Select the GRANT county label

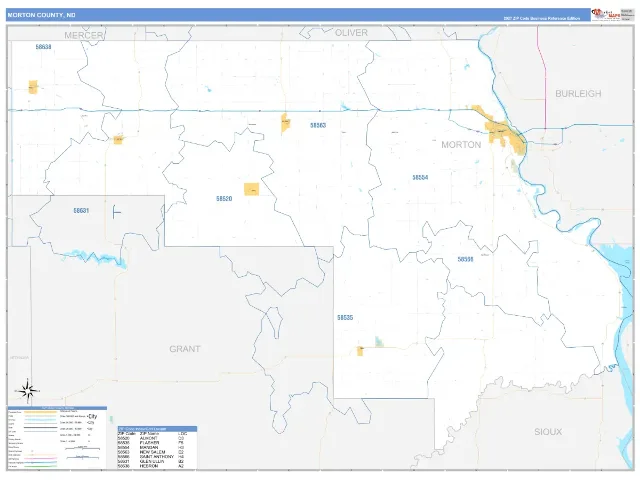184,349
